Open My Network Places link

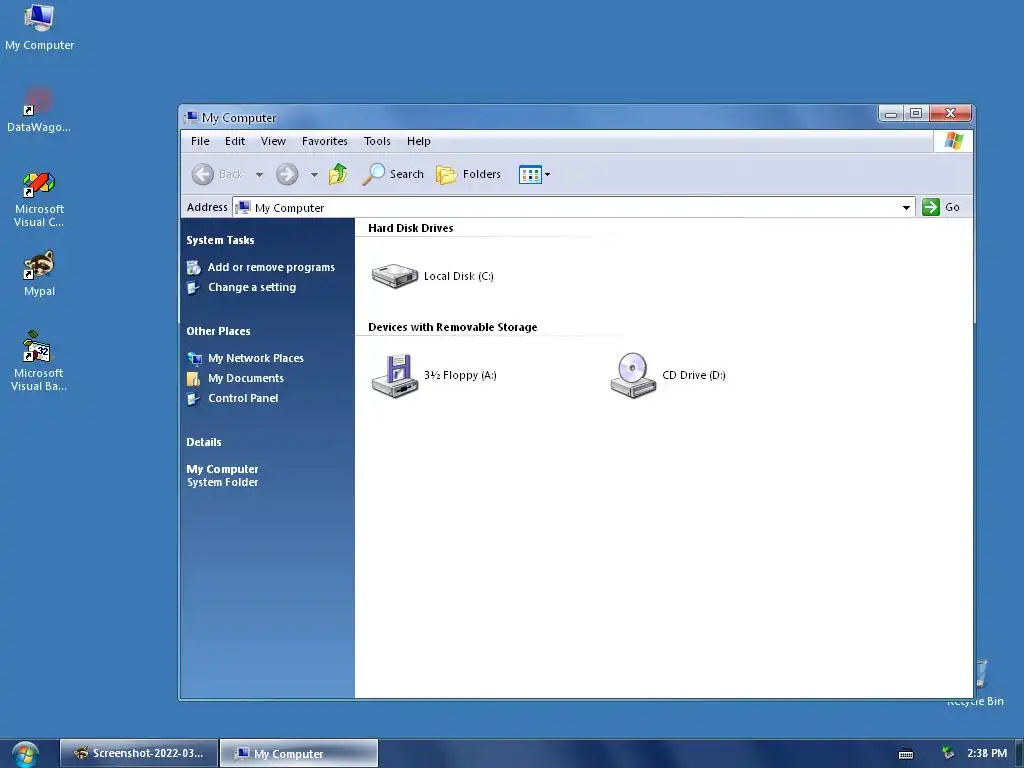[x=256, y=359]
